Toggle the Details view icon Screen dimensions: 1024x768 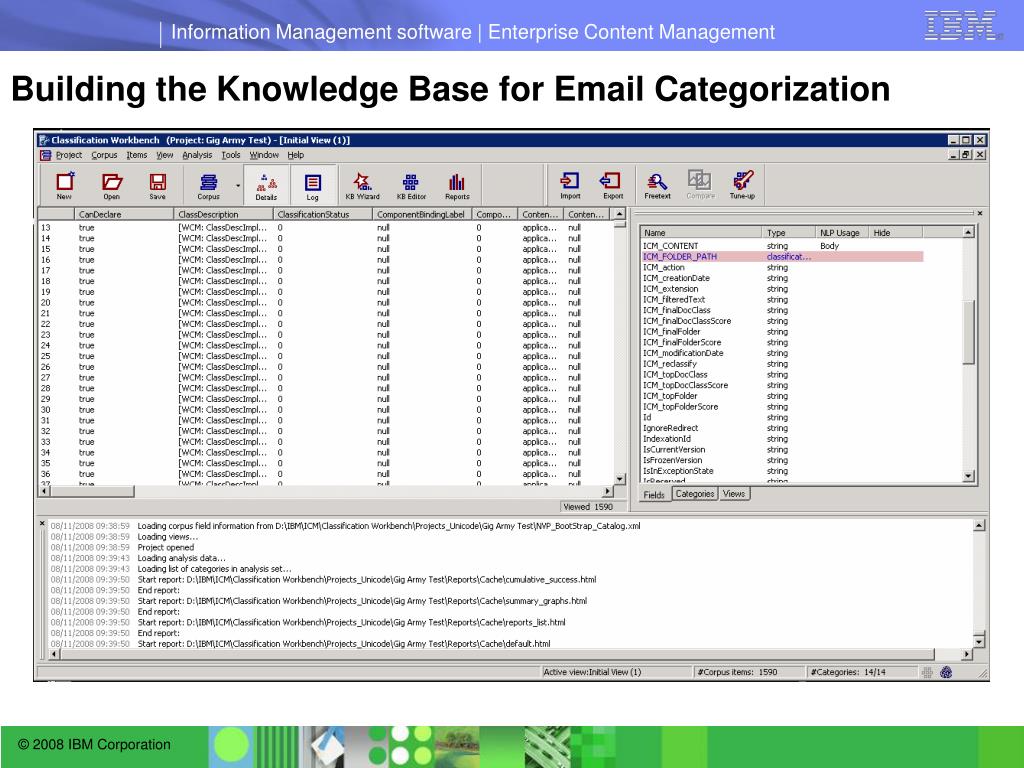[266, 185]
